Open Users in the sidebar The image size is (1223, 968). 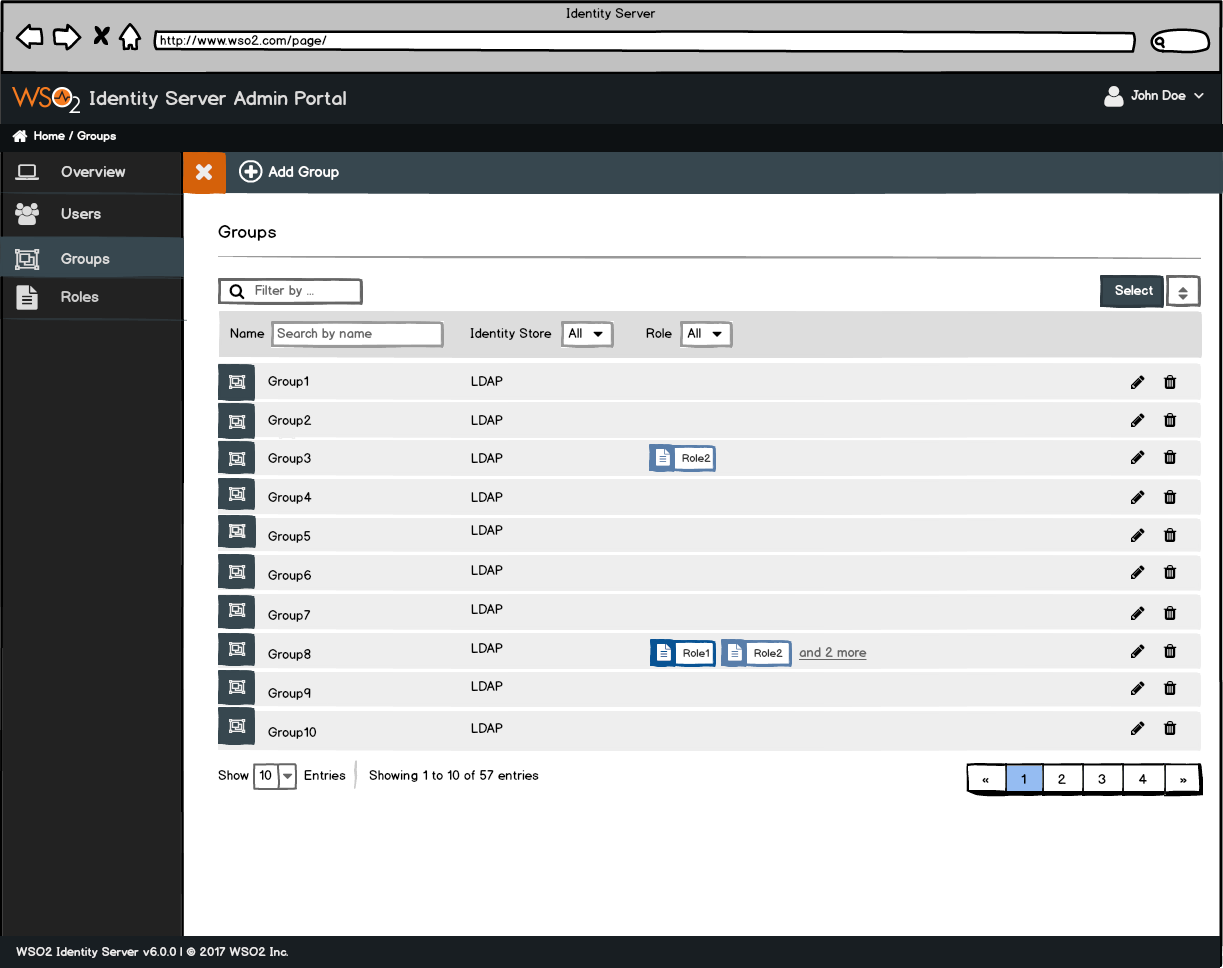[x=92, y=214]
